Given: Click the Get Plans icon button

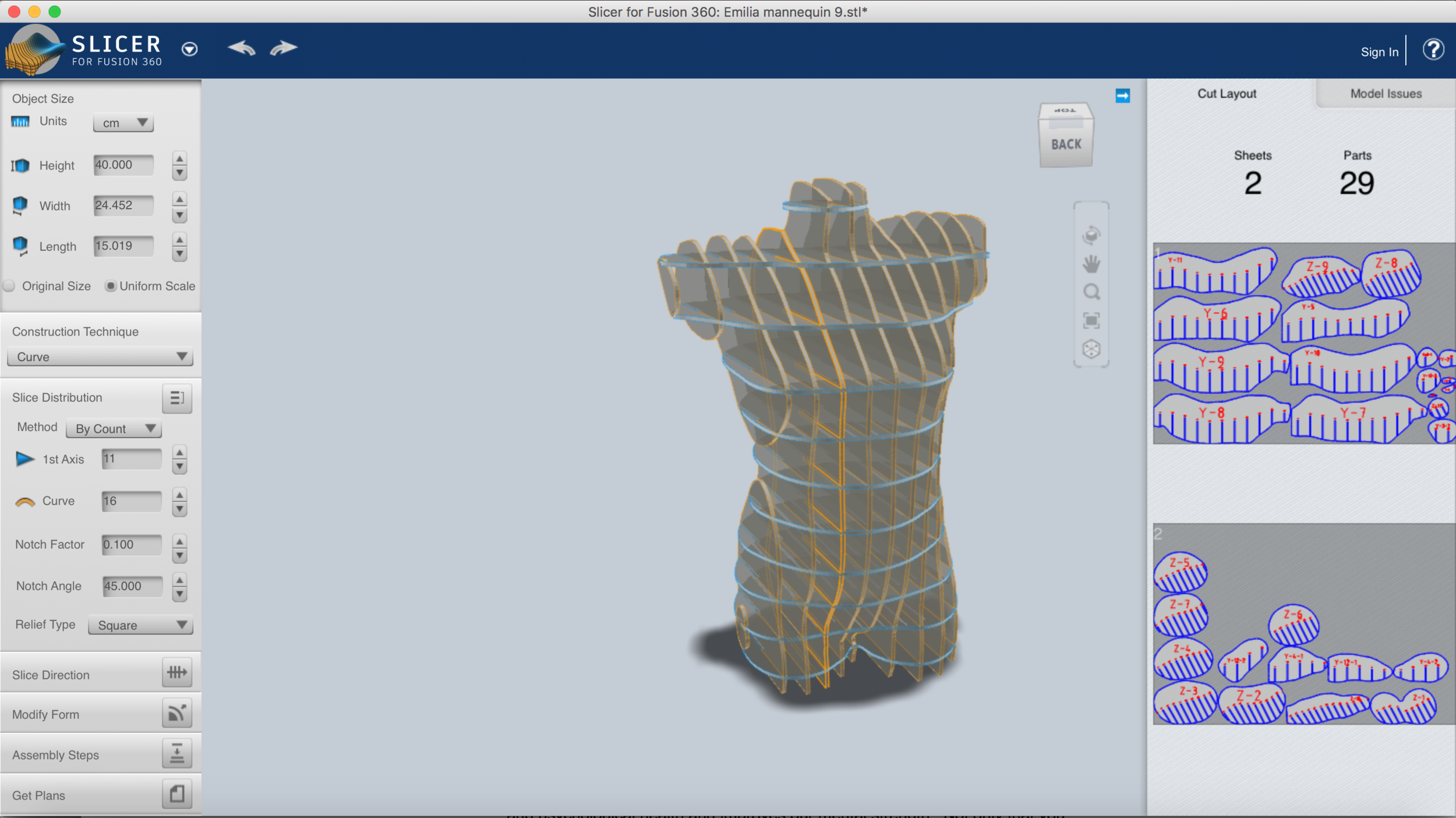Looking at the screenshot, I should click(177, 794).
